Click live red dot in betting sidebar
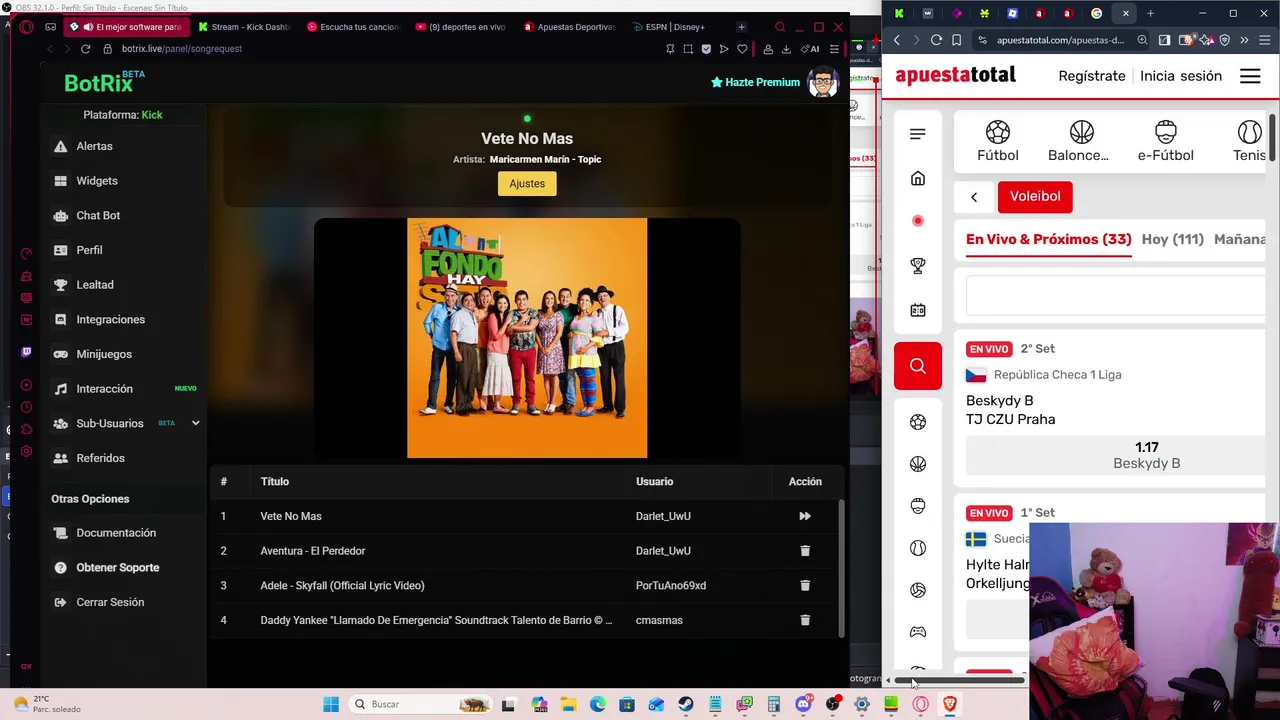Viewport: 1280px width, 720px height. [x=918, y=221]
